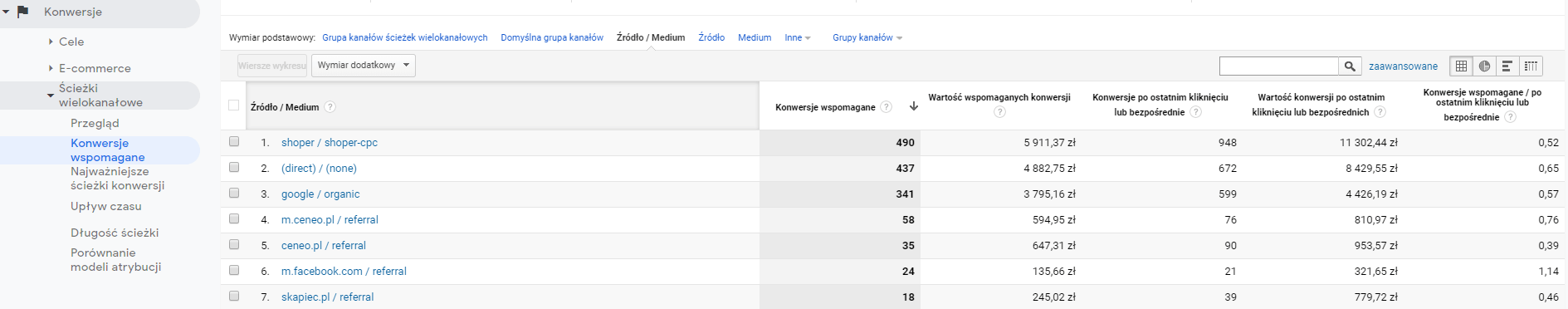Open m.ceneo.pl / referral source link
1568x309 pixels.
click(330, 219)
